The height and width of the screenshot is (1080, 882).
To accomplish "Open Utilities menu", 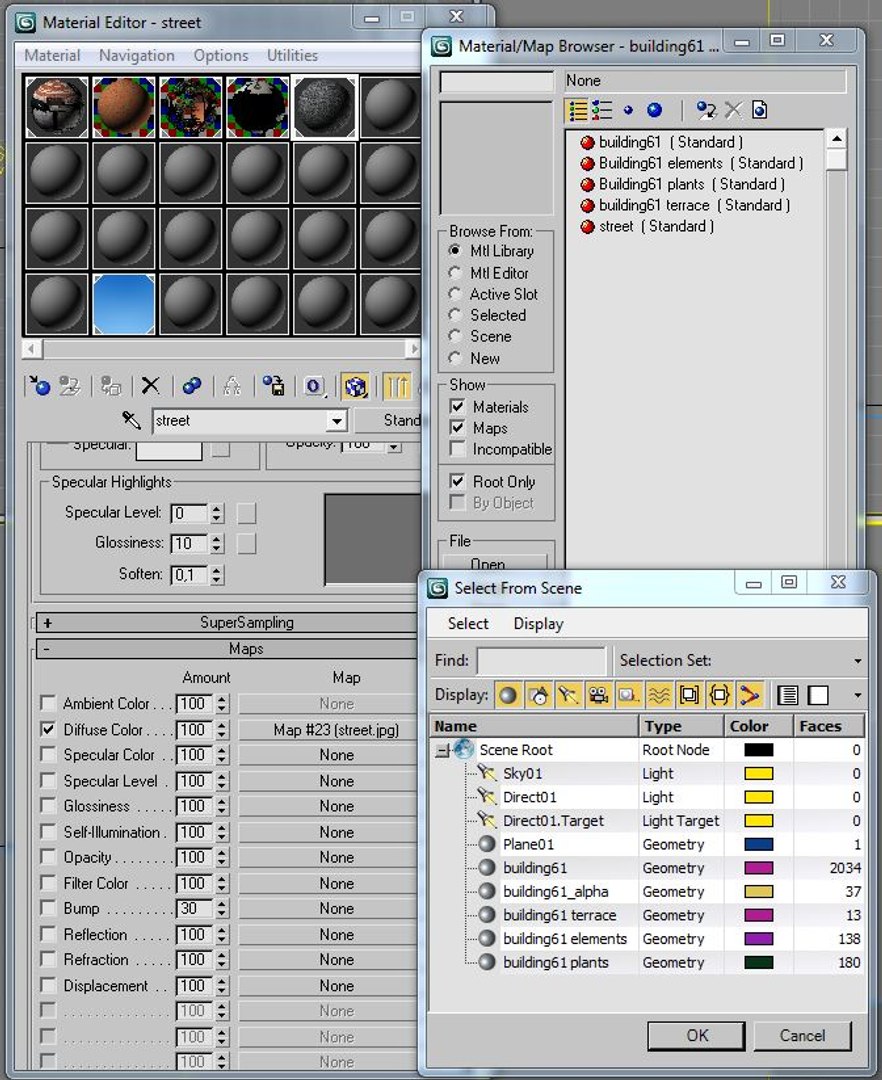I will point(292,55).
